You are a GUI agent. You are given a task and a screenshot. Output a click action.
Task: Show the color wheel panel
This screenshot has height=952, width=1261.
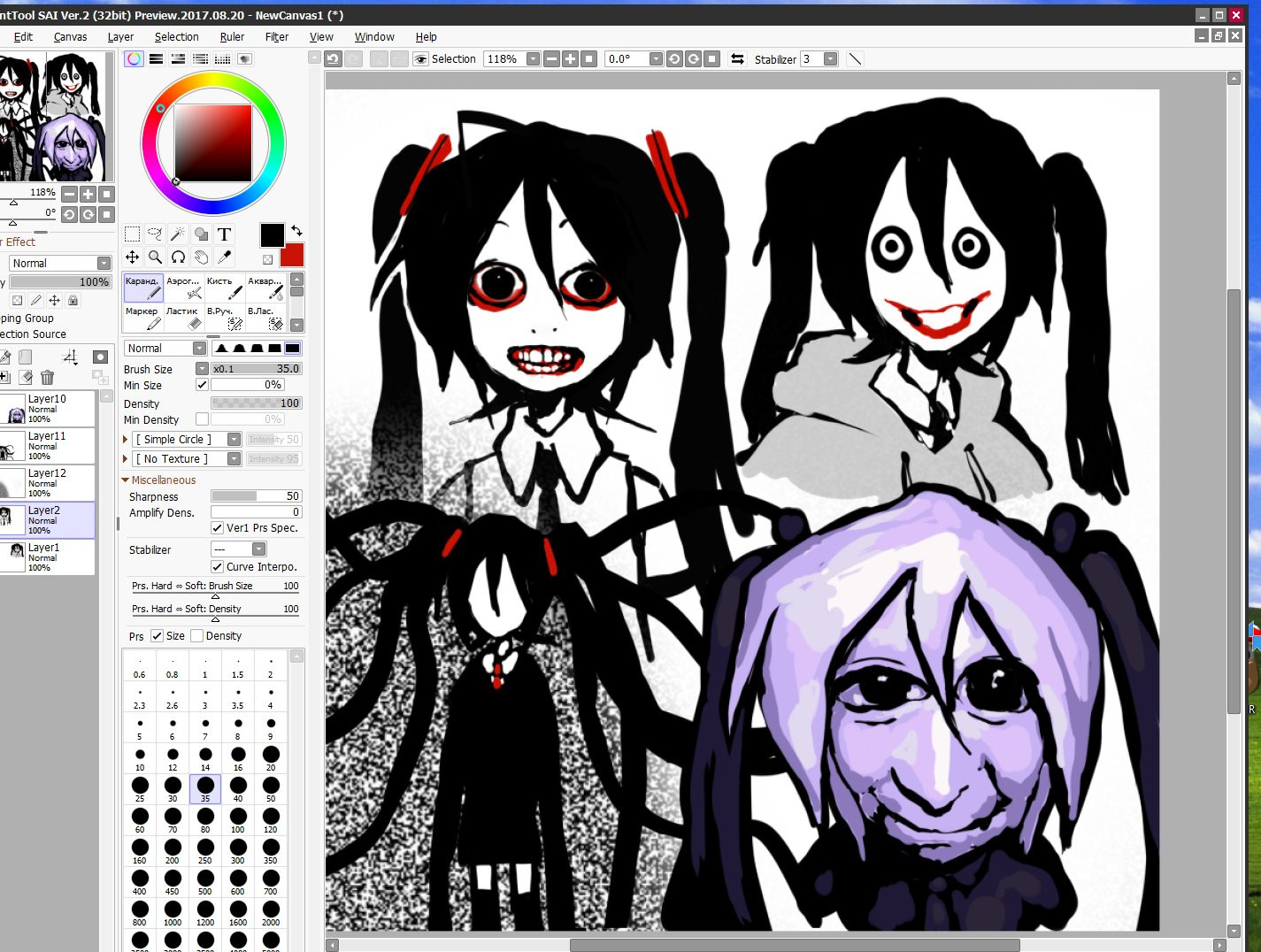click(x=134, y=58)
